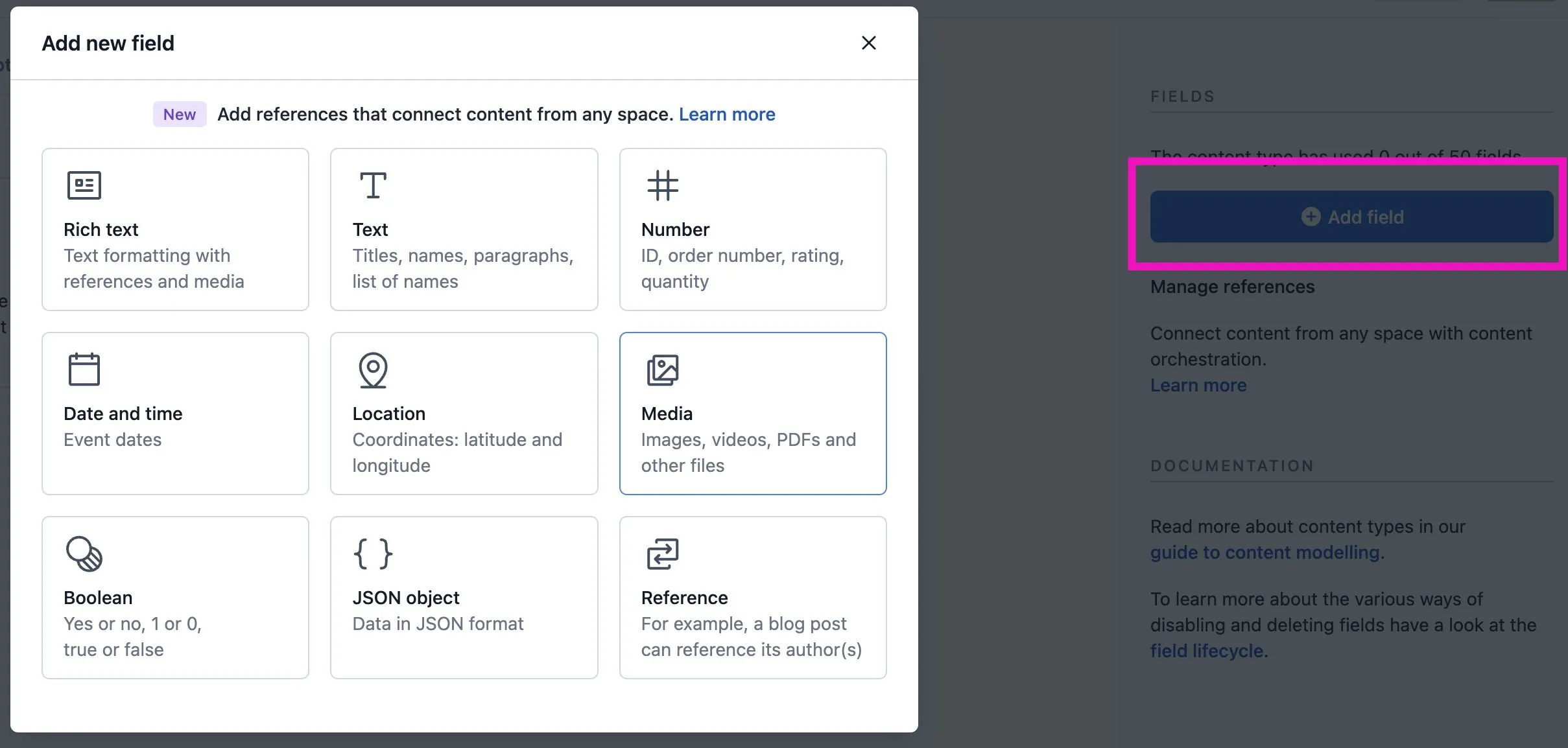1568x748 pixels.
Task: Open Learn more link in banner
Action: pos(727,114)
